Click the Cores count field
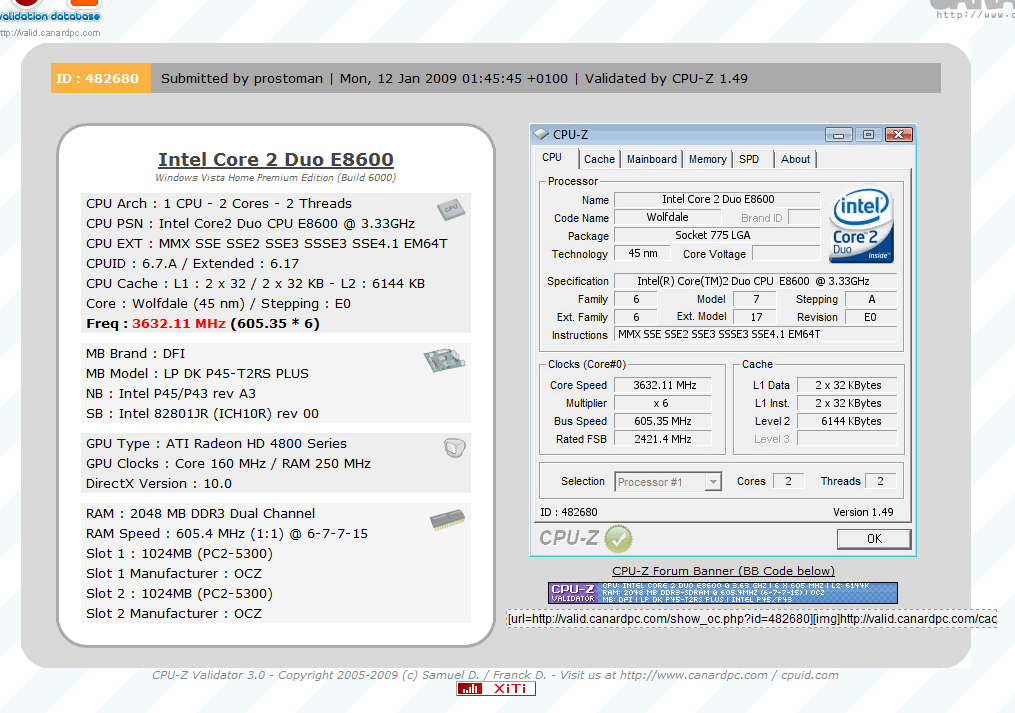This screenshot has height=713, width=1015. coord(788,481)
